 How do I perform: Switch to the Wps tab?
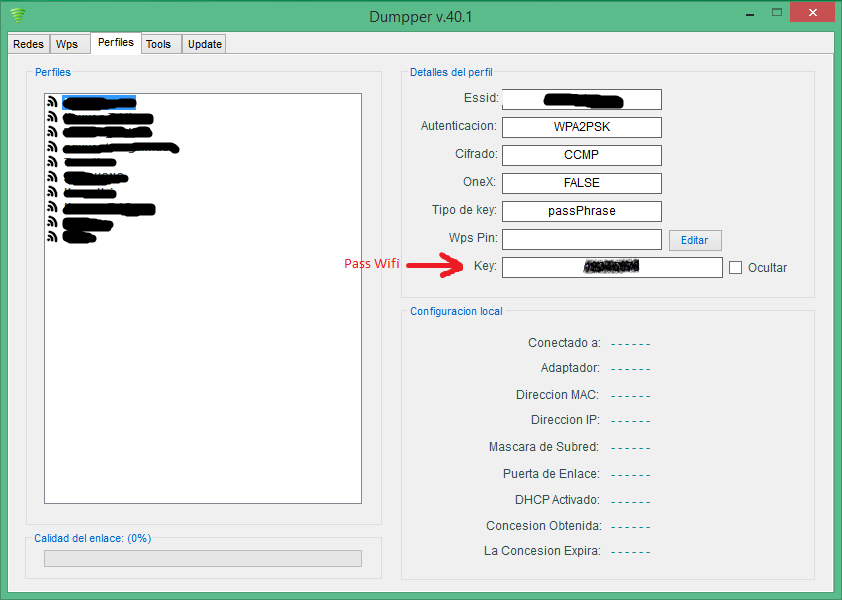click(x=70, y=44)
